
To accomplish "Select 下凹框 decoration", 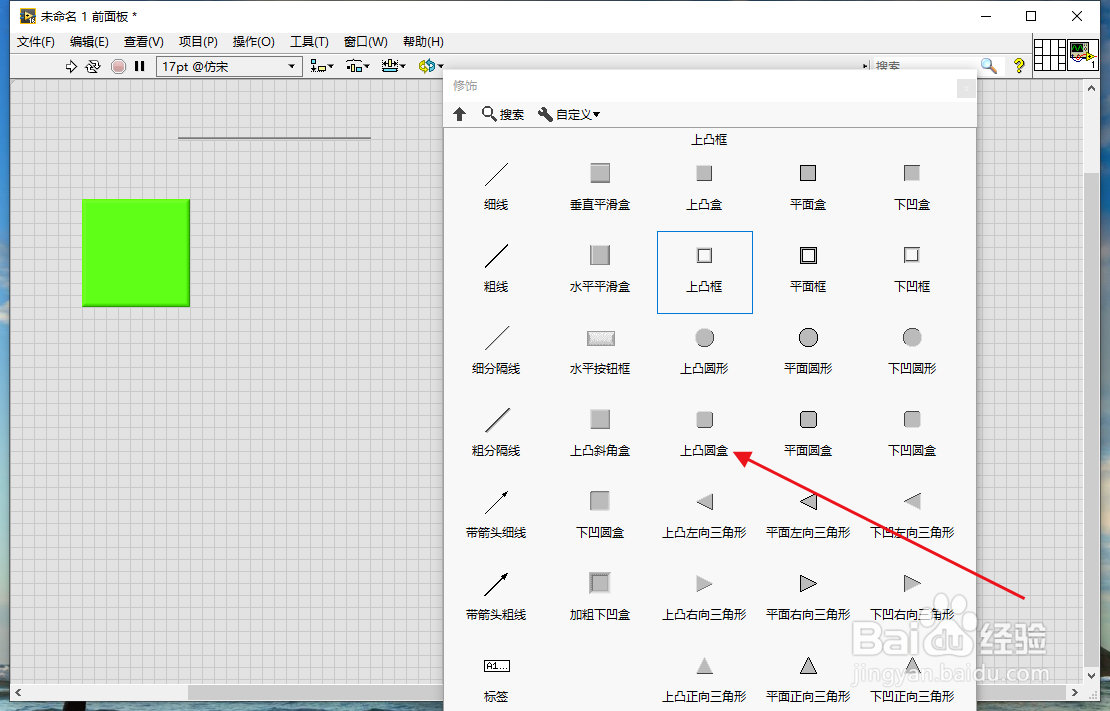I will point(912,269).
